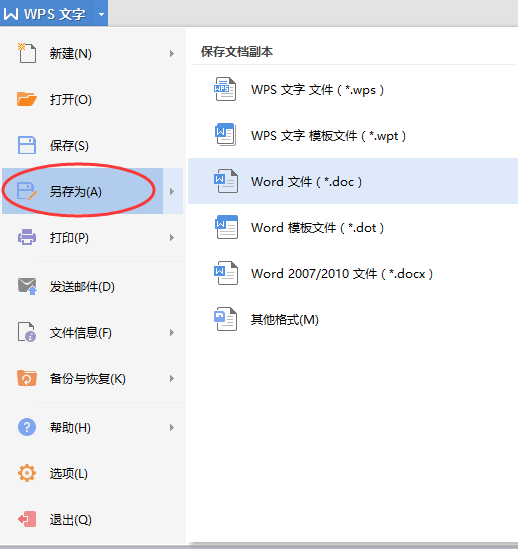Click the Word .doc file icon
The image size is (518, 549).
click(x=226, y=181)
